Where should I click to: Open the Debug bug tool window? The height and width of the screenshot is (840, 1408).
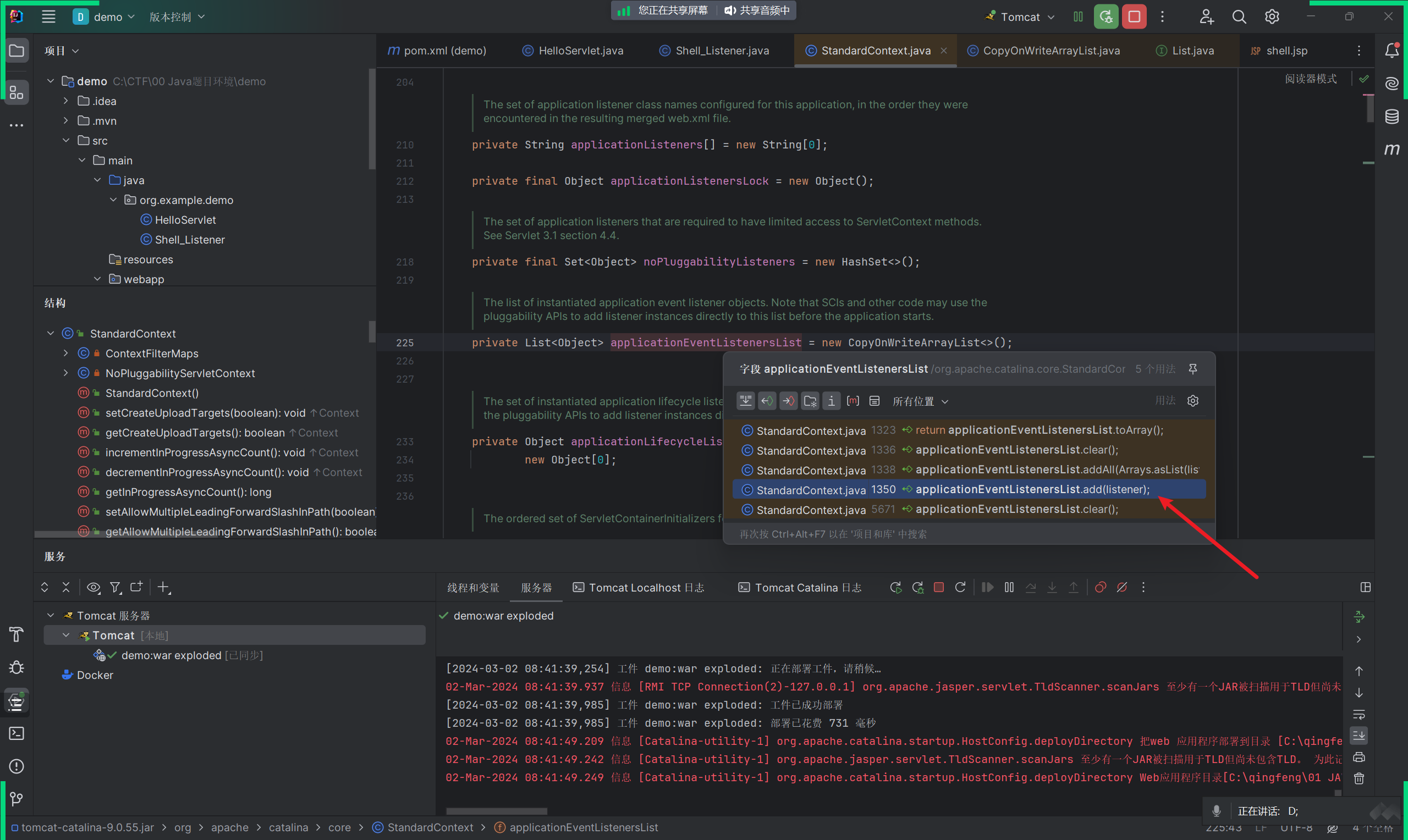pos(16,667)
